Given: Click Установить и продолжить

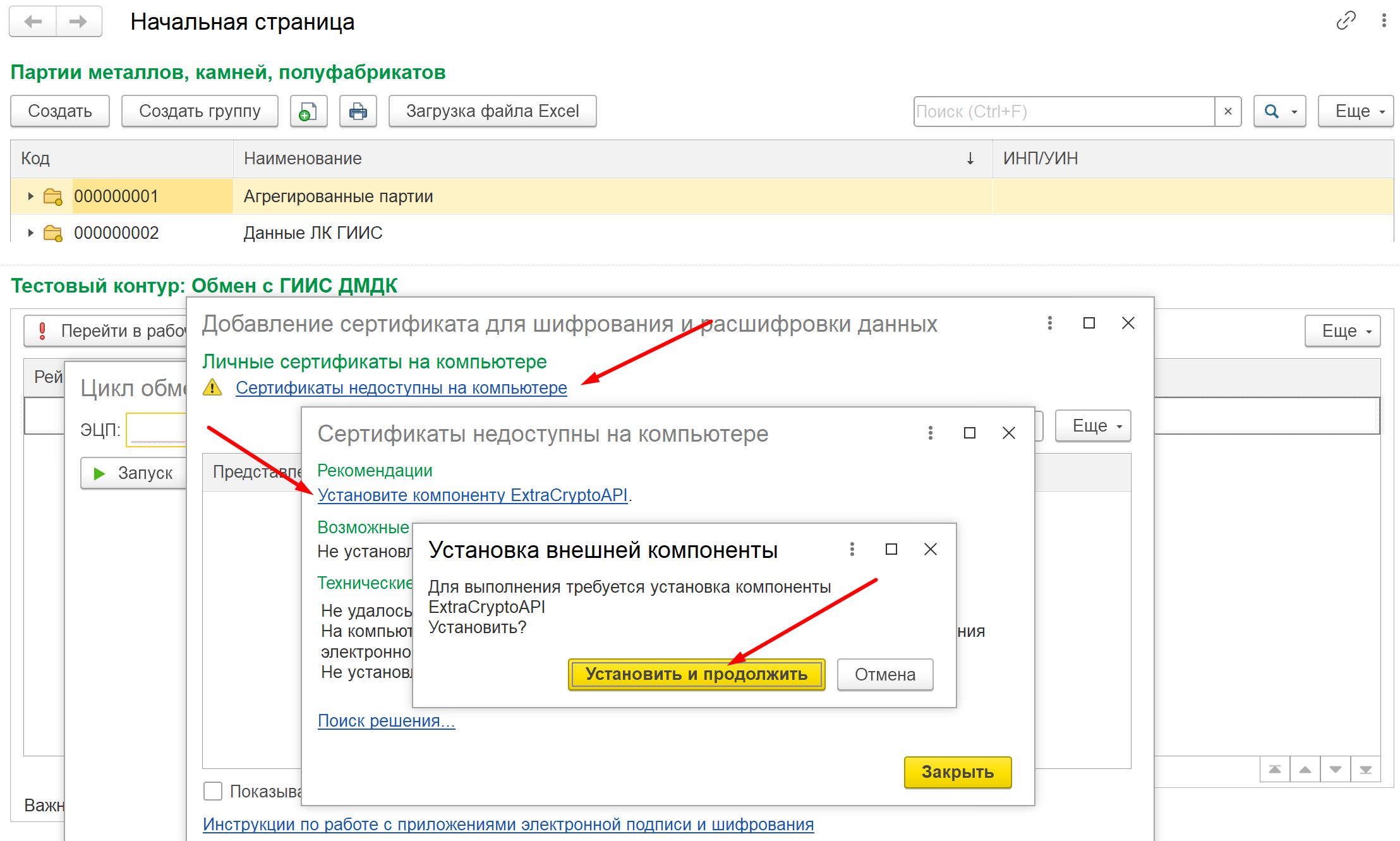Looking at the screenshot, I should coord(696,674).
